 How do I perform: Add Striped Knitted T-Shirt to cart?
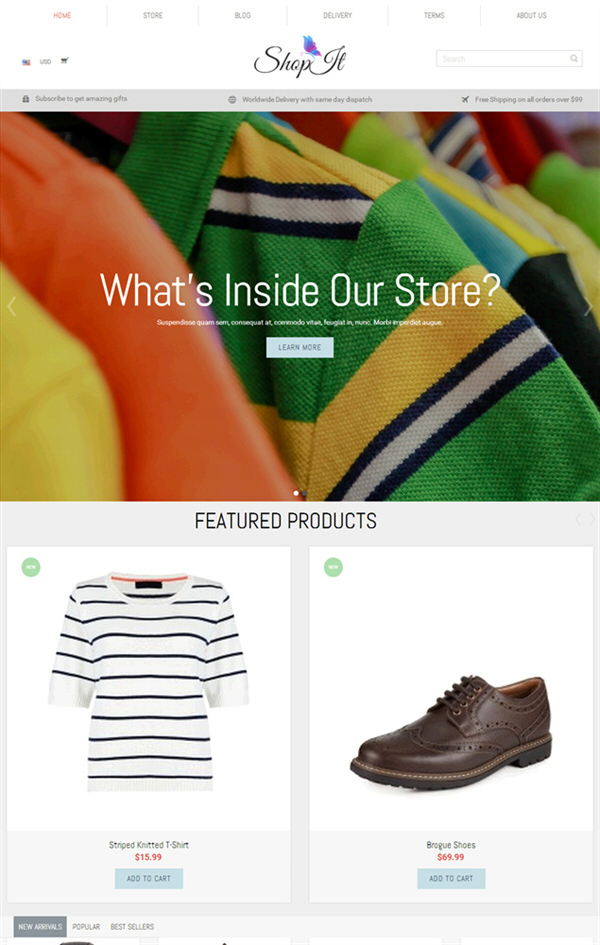(x=149, y=878)
